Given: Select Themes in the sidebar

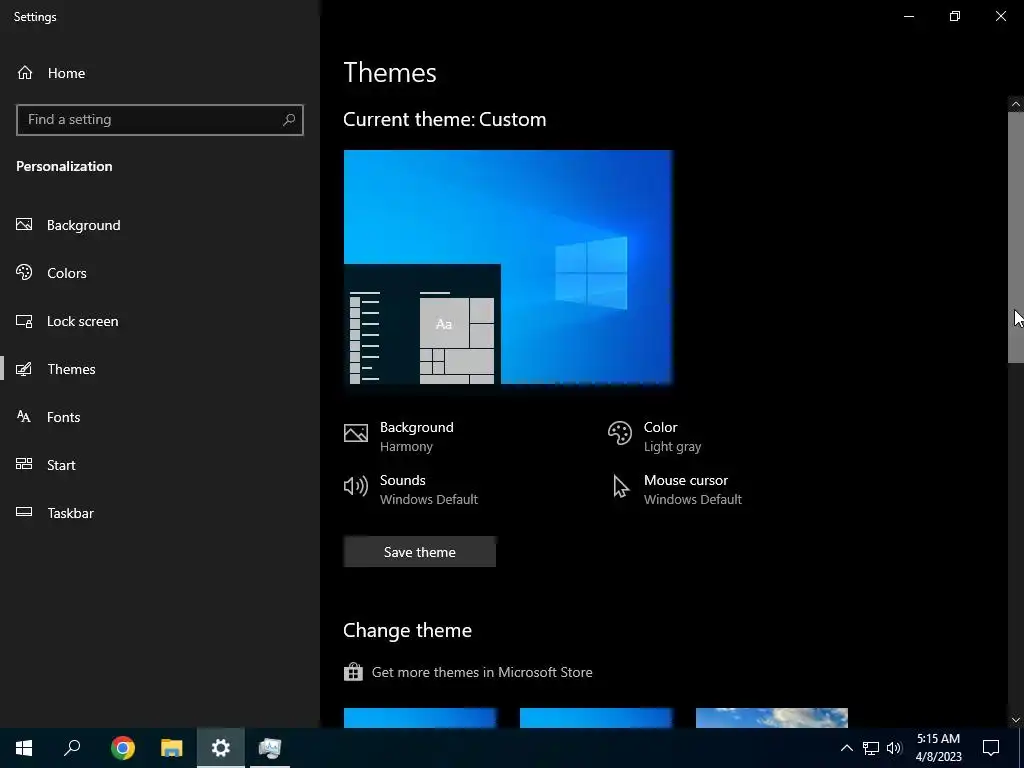Looking at the screenshot, I should tap(71, 369).
